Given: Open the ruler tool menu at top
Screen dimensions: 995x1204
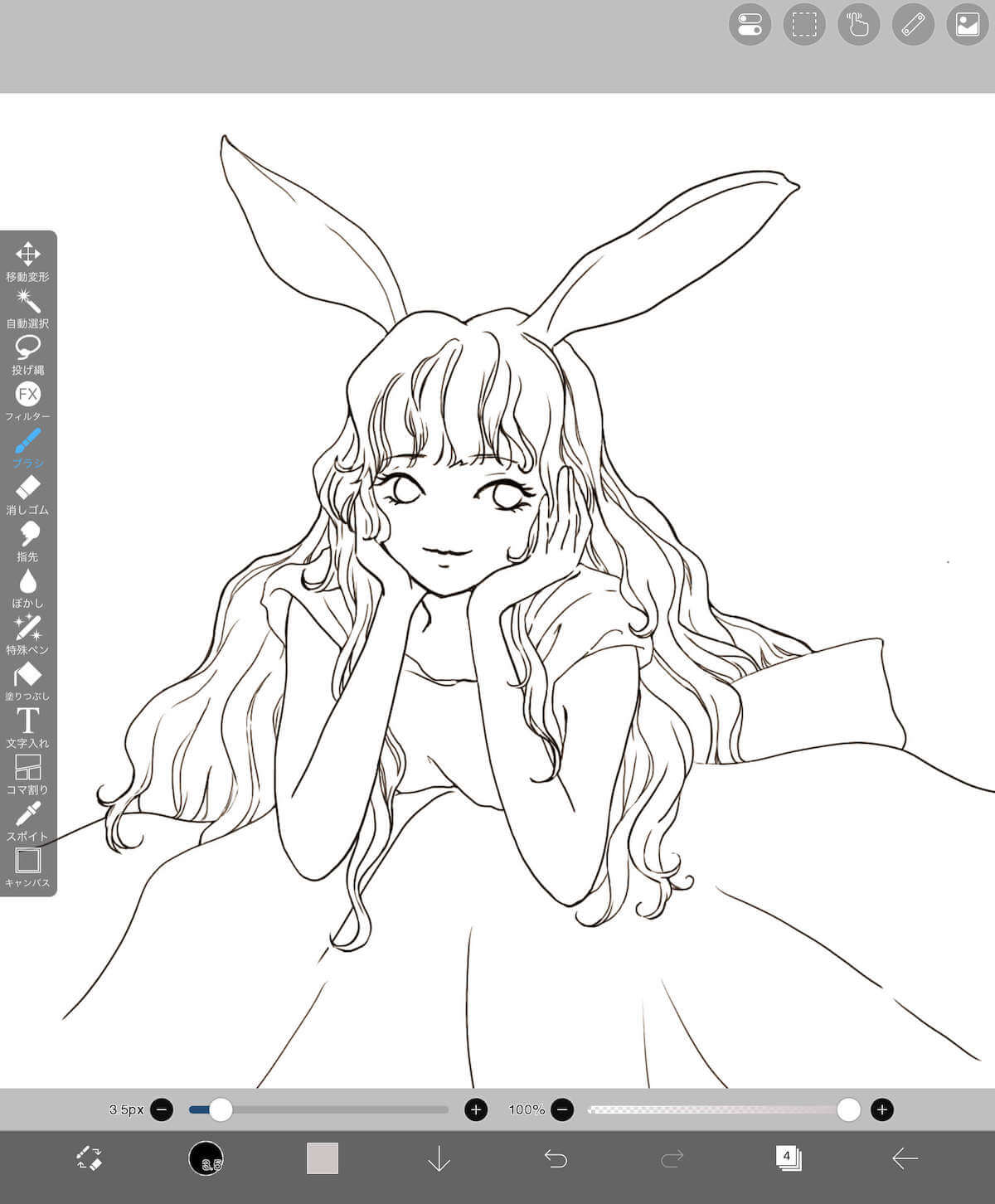Looking at the screenshot, I should point(913,25).
